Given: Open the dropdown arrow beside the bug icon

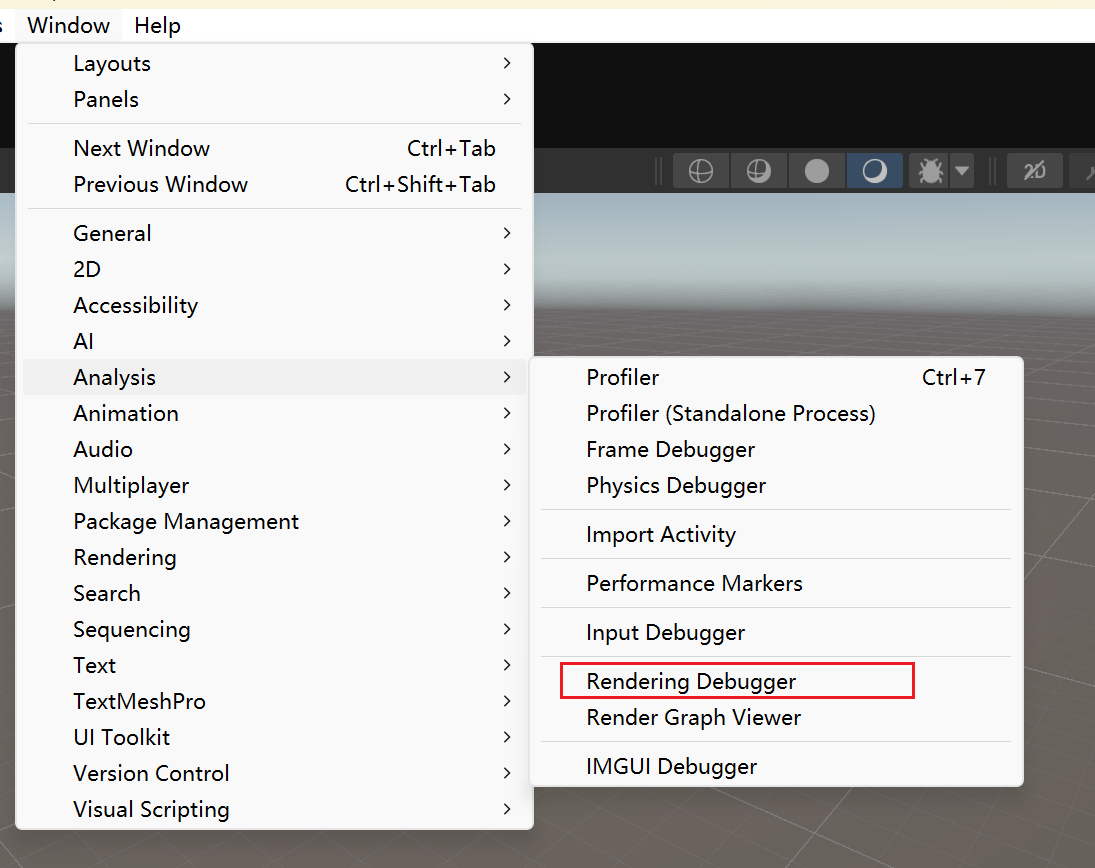Looking at the screenshot, I should 962,172.
